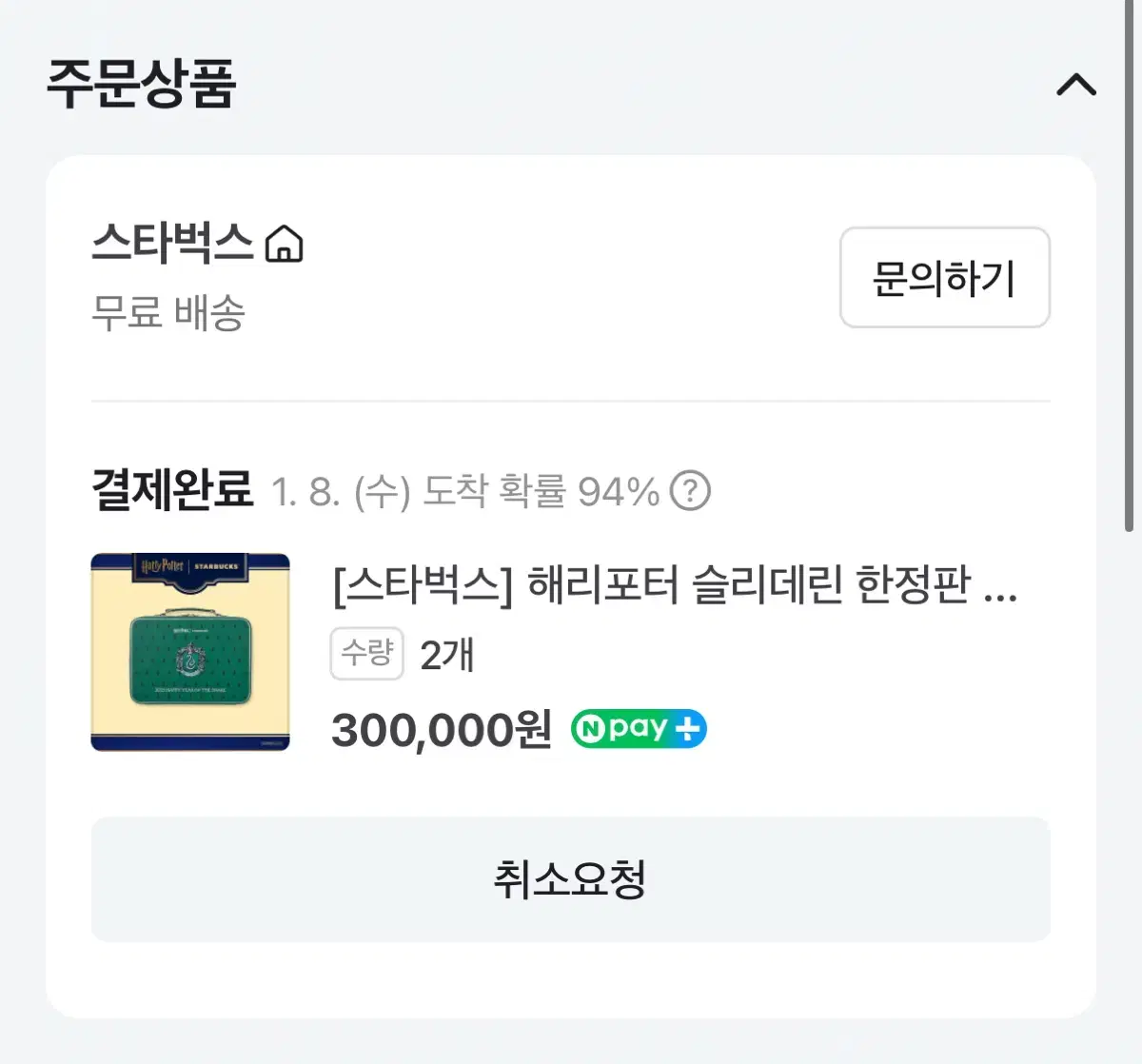Tap the Npay plus badge
Image resolution: width=1142 pixels, height=1064 pixels.
point(639,729)
